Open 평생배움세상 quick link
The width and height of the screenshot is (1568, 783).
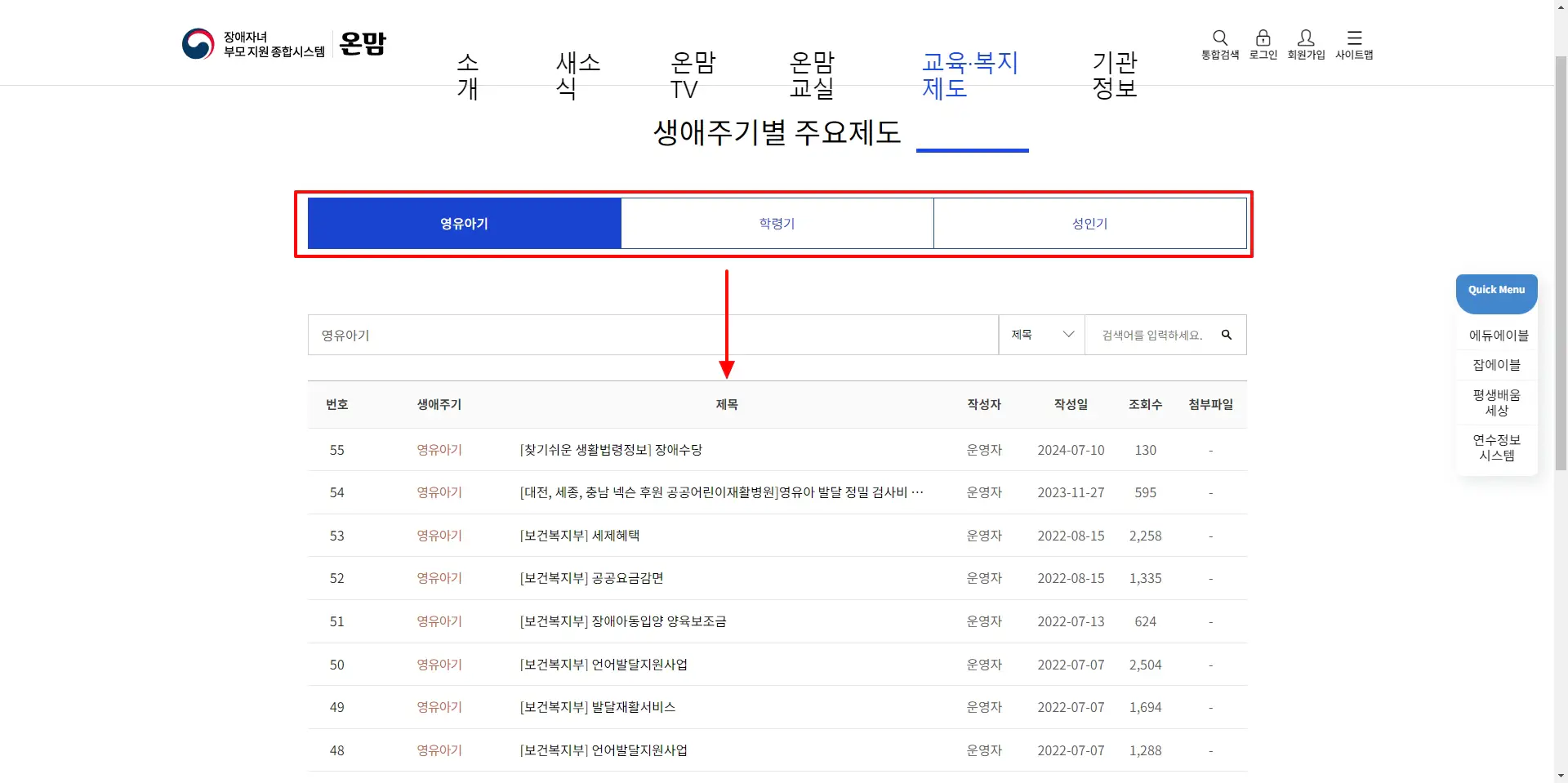(1496, 403)
